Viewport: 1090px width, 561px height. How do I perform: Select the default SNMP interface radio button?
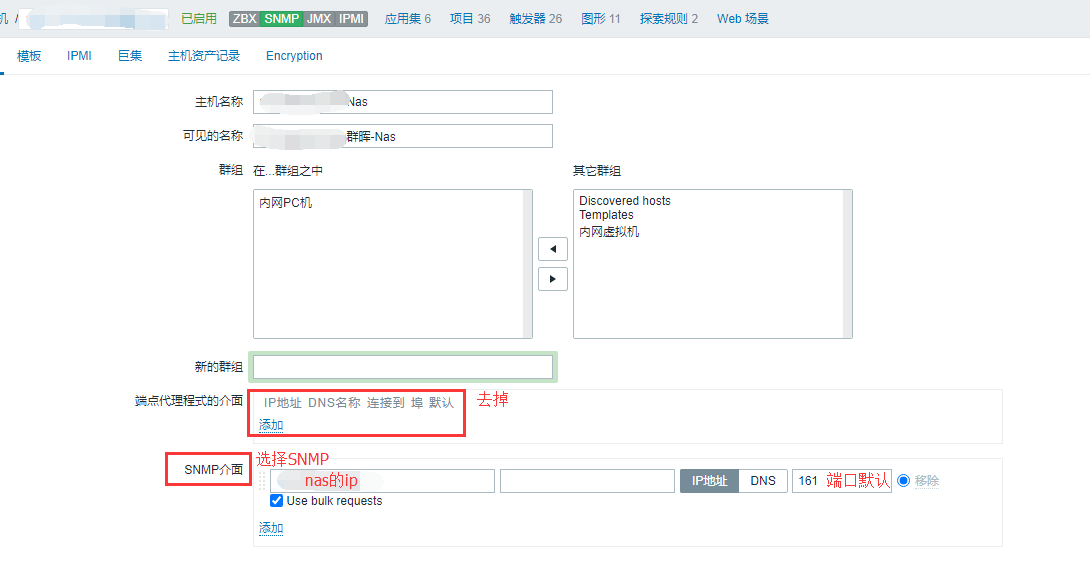coord(903,480)
